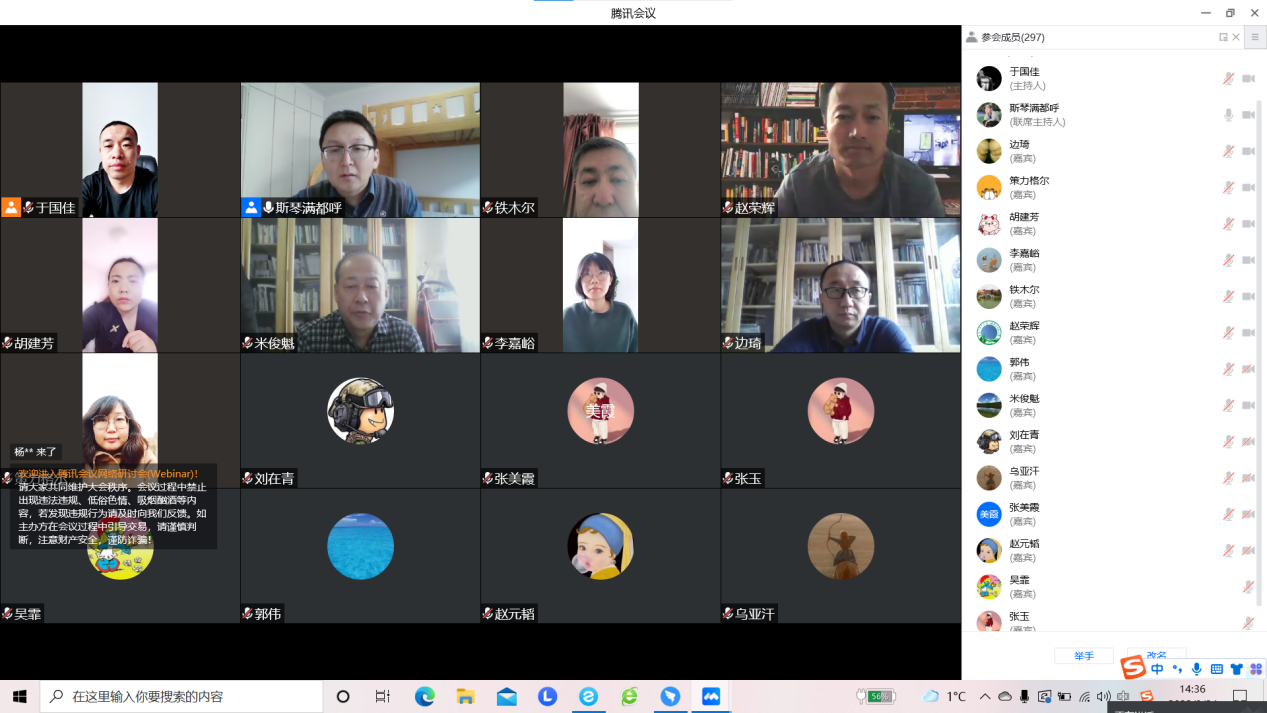The image size is (1267, 713).
Task: Open the hamburger menu at top right
Action: coord(1255,38)
